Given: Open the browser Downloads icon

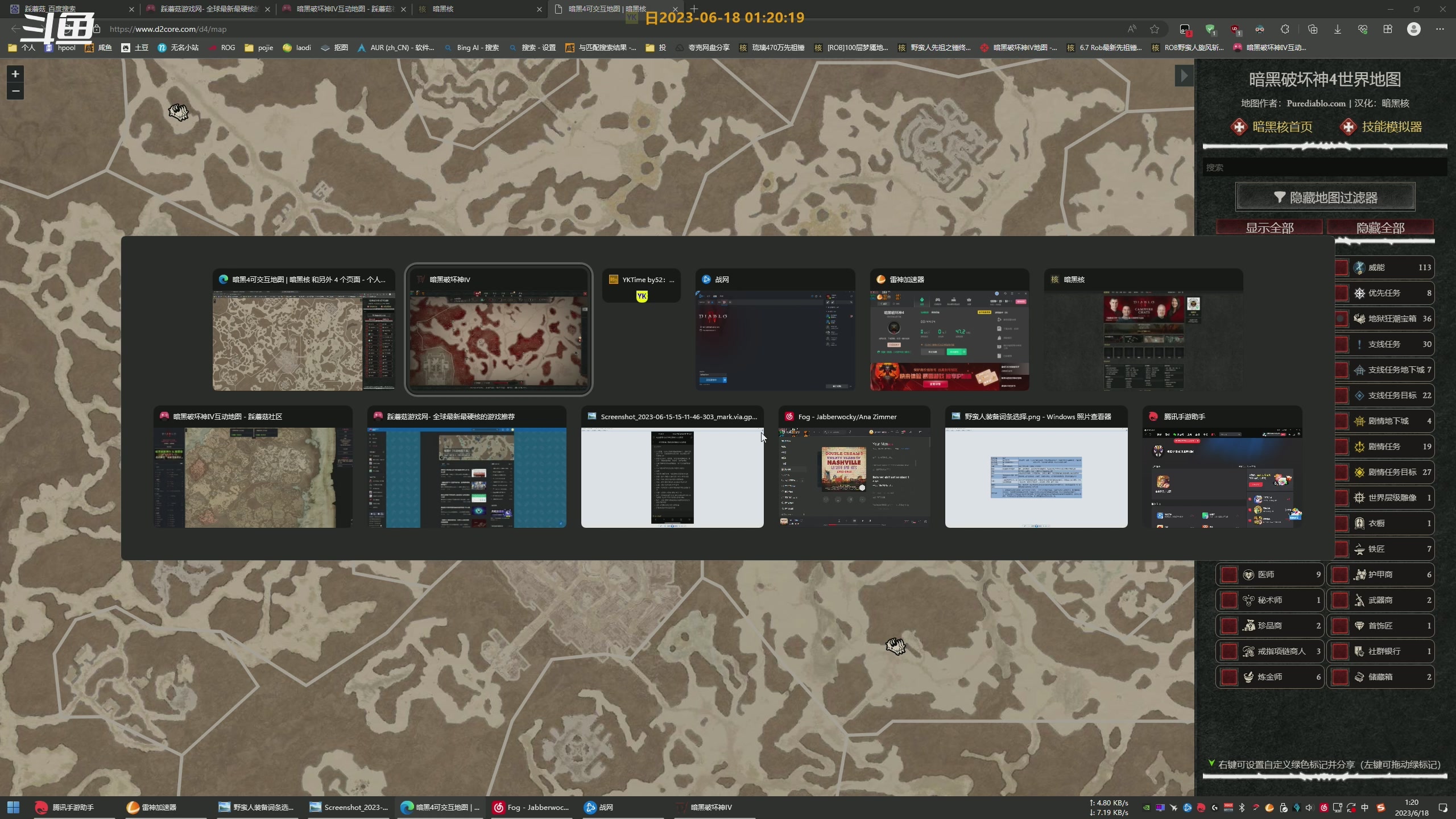Looking at the screenshot, I should pyautogui.click(x=1338, y=29).
